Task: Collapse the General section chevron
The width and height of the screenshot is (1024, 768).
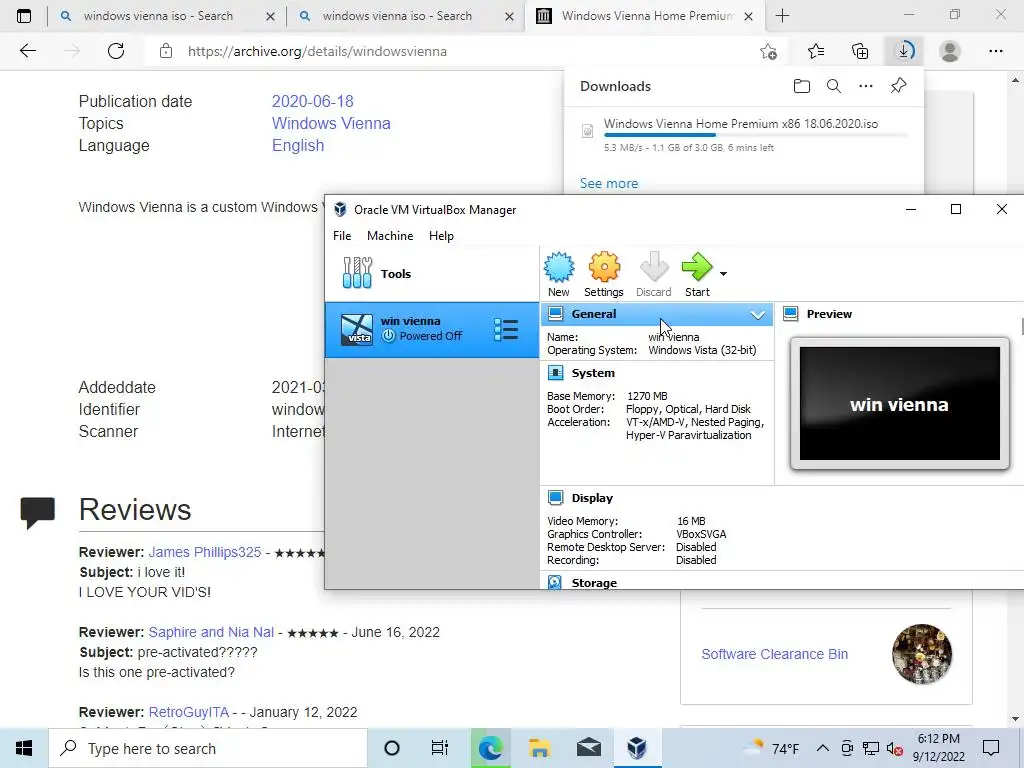Action: (758, 315)
